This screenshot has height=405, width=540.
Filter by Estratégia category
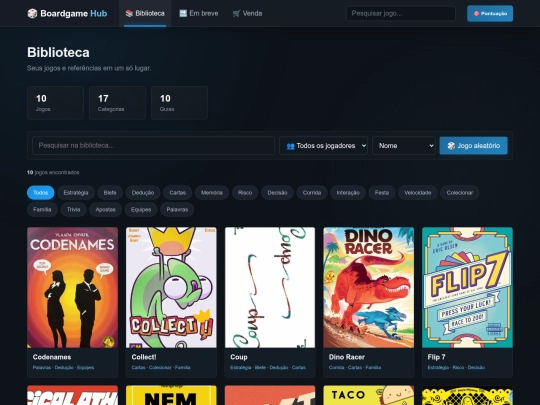click(76, 193)
